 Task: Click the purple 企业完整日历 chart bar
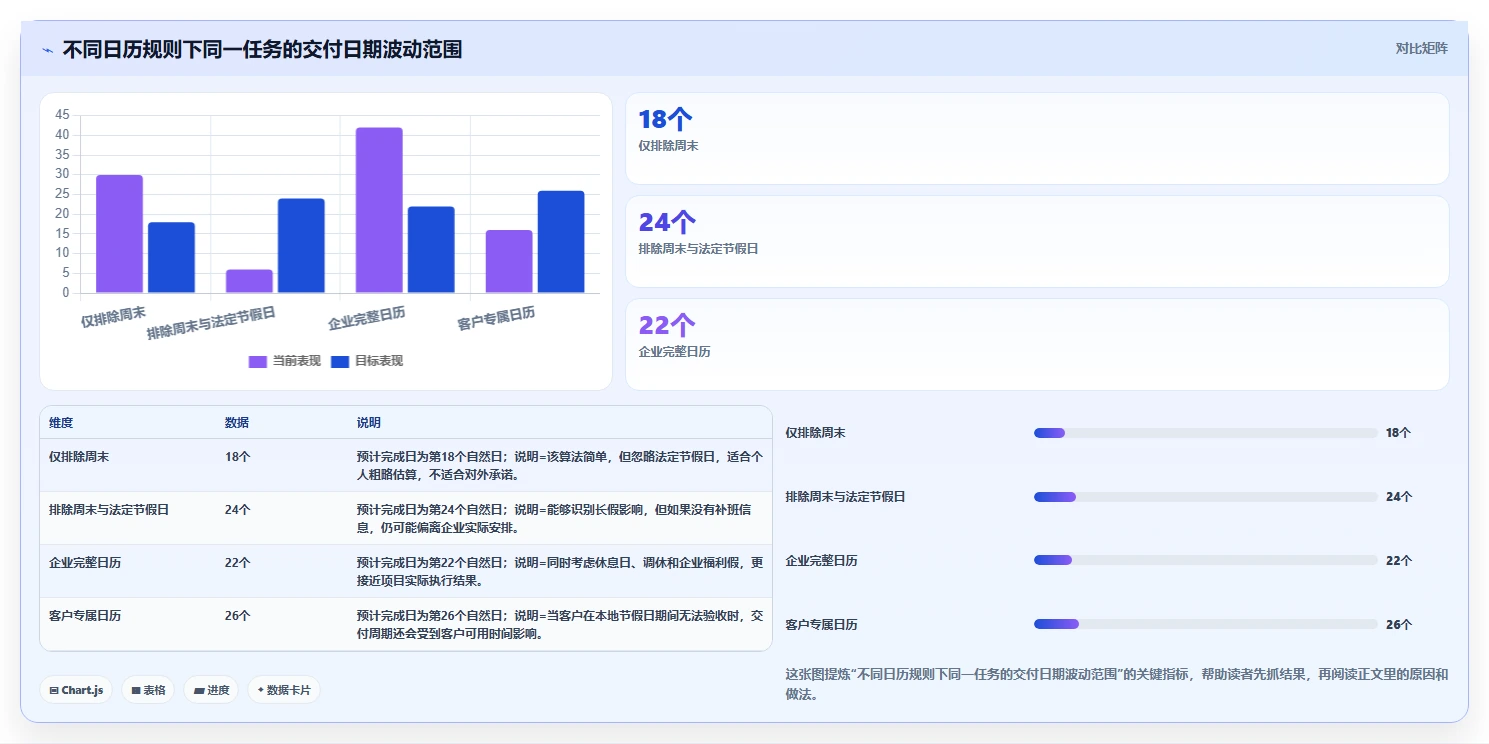click(379, 210)
